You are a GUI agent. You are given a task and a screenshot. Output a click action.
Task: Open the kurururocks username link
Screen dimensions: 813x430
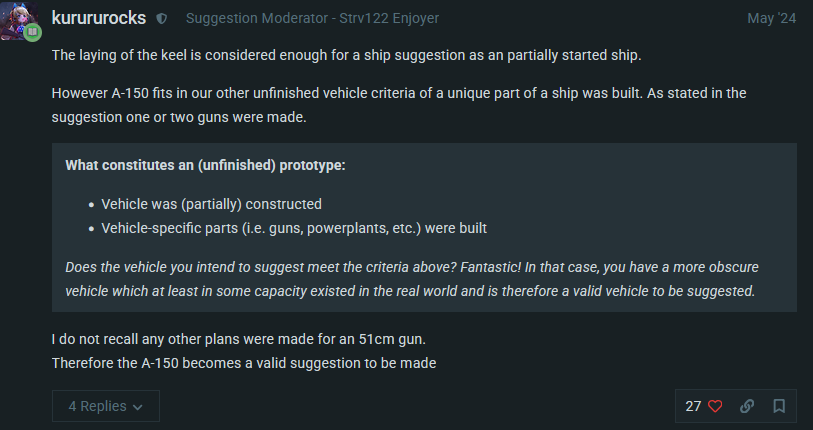tap(98, 18)
